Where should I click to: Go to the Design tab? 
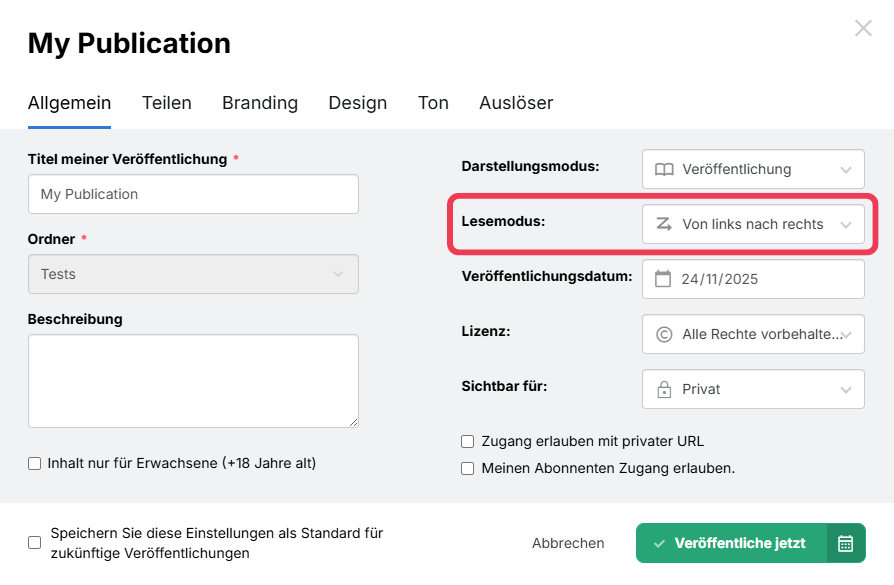coord(357,103)
